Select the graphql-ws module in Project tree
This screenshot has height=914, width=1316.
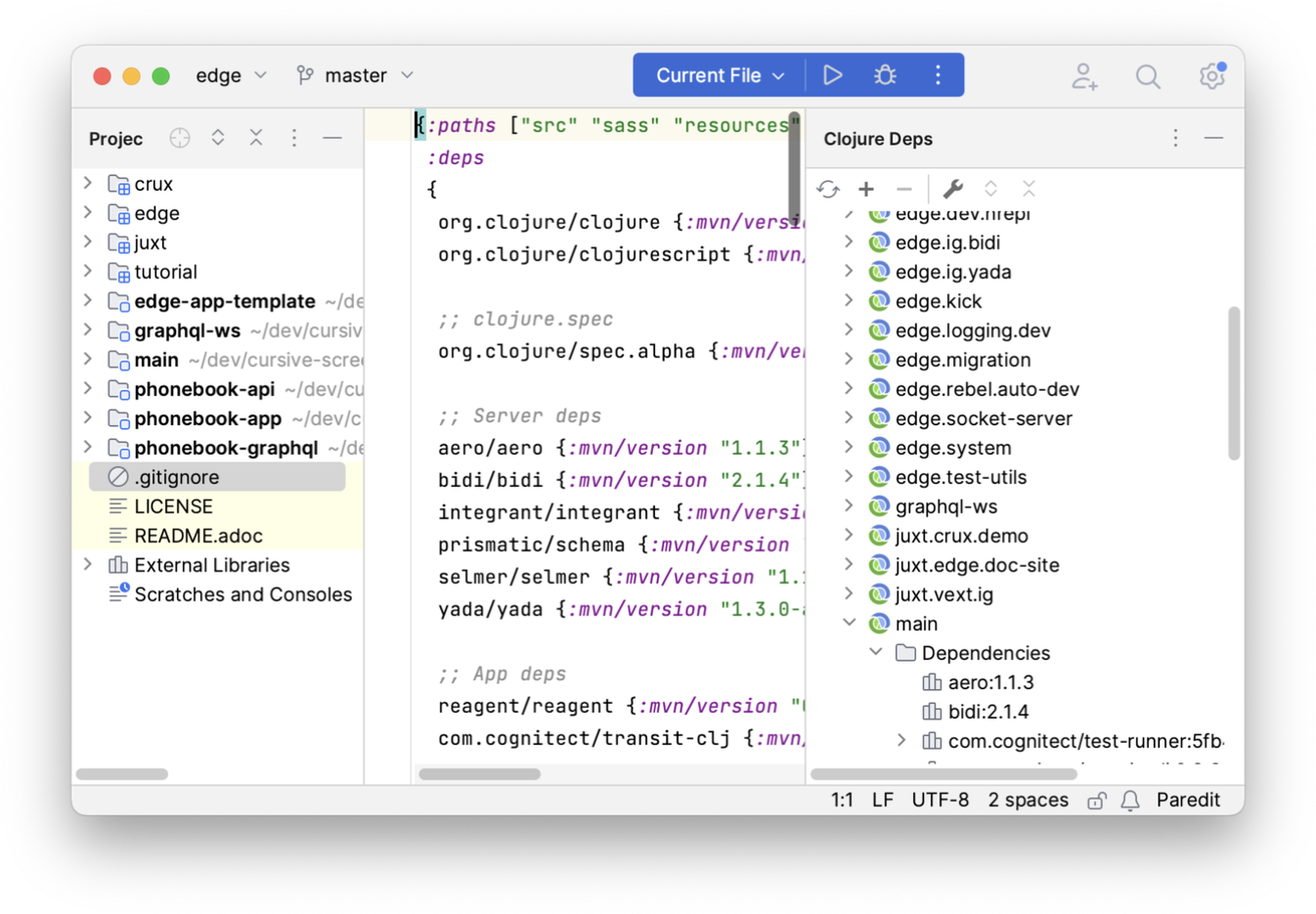(187, 330)
